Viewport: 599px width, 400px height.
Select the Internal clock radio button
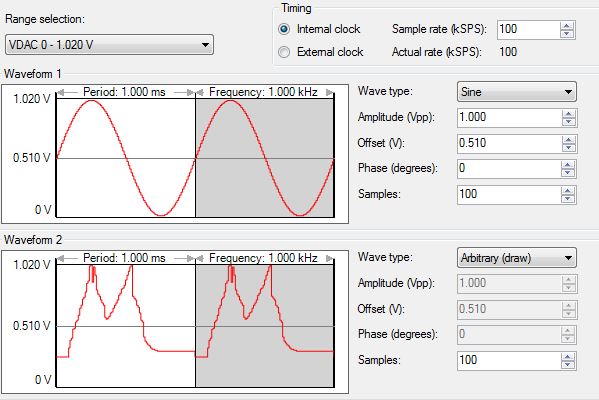click(284, 29)
